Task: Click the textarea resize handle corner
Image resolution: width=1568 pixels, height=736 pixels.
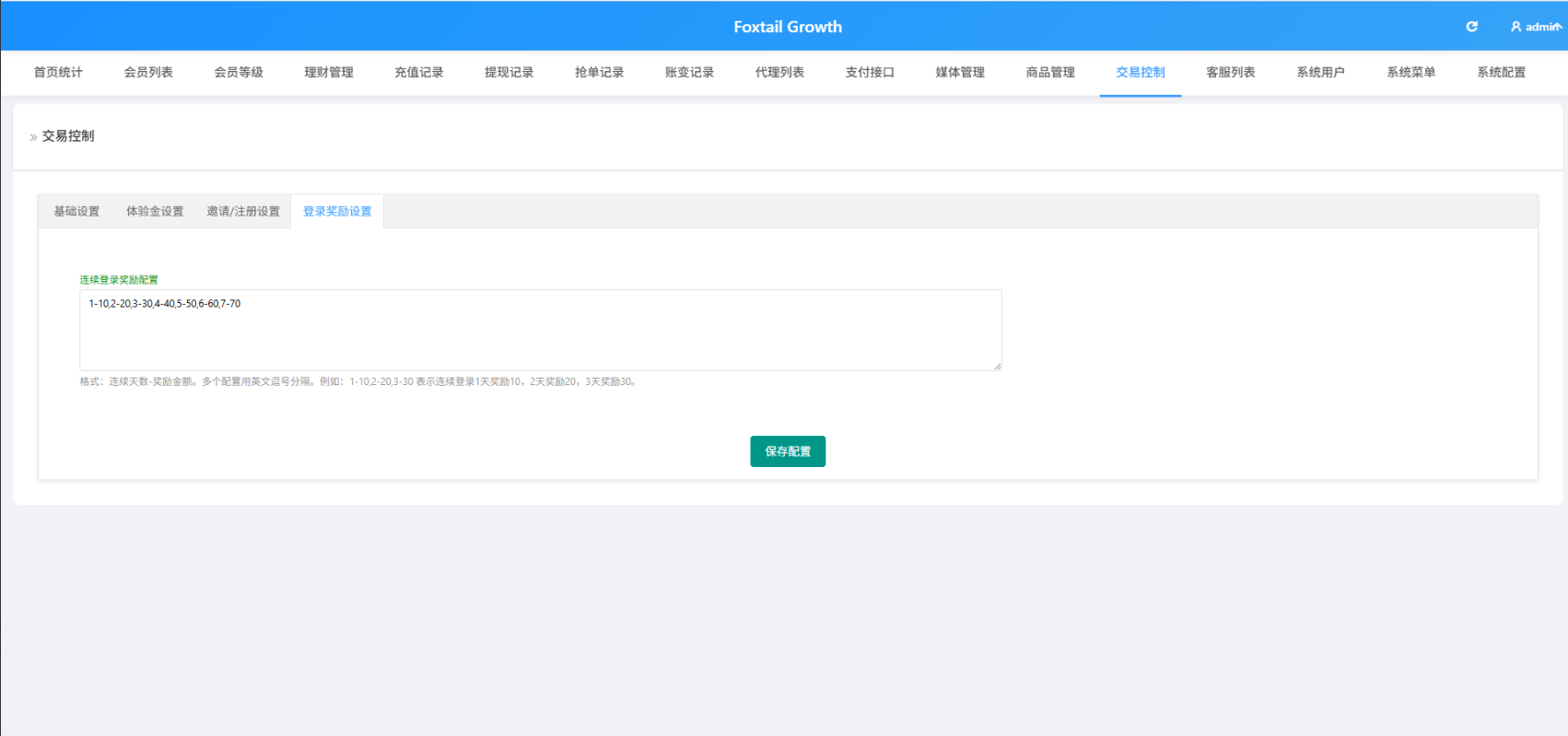Action: click(997, 366)
